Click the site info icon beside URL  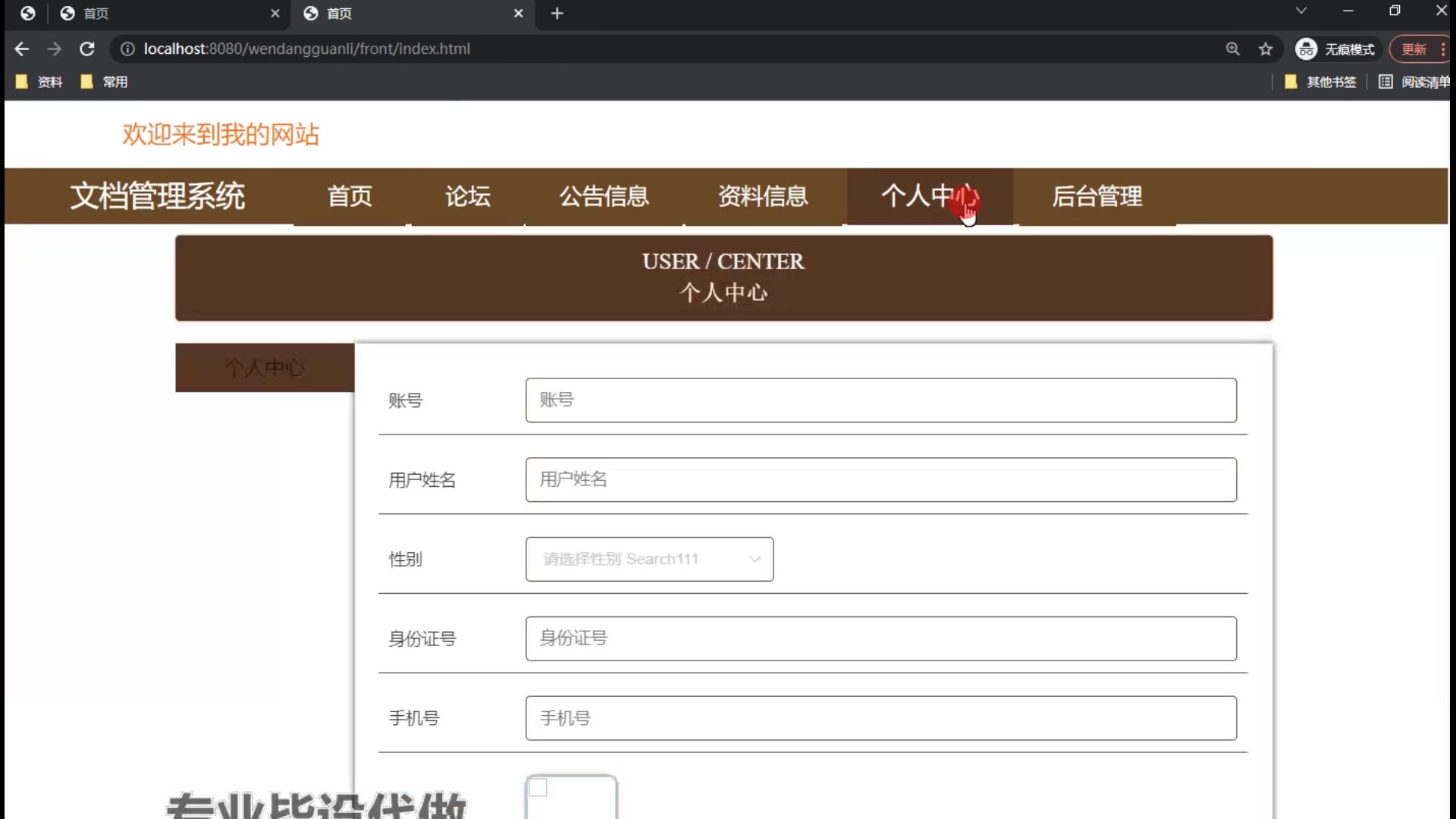127,49
